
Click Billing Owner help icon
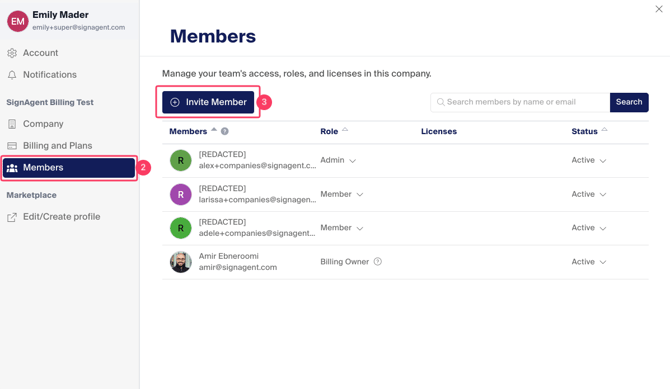click(378, 262)
